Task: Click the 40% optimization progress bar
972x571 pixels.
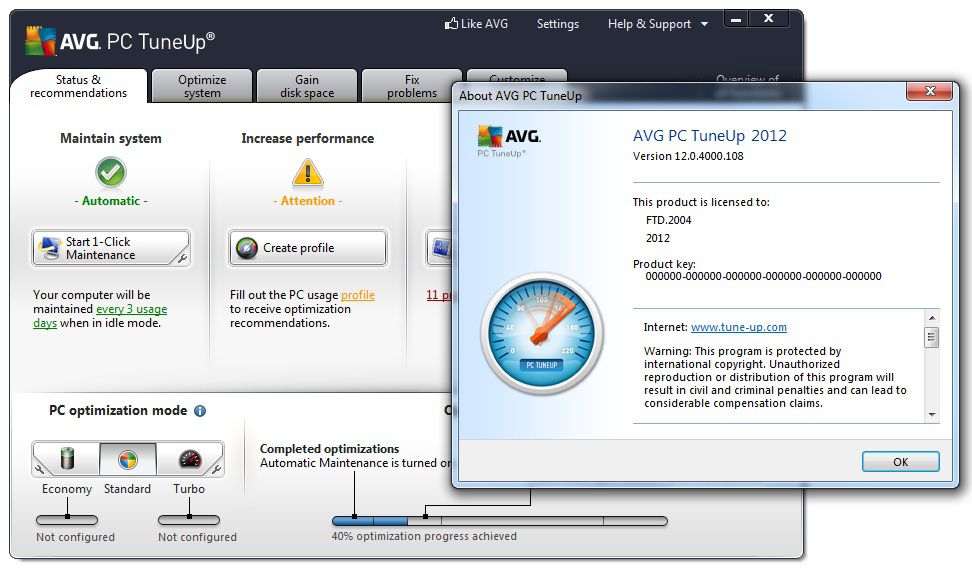Action: point(500,521)
